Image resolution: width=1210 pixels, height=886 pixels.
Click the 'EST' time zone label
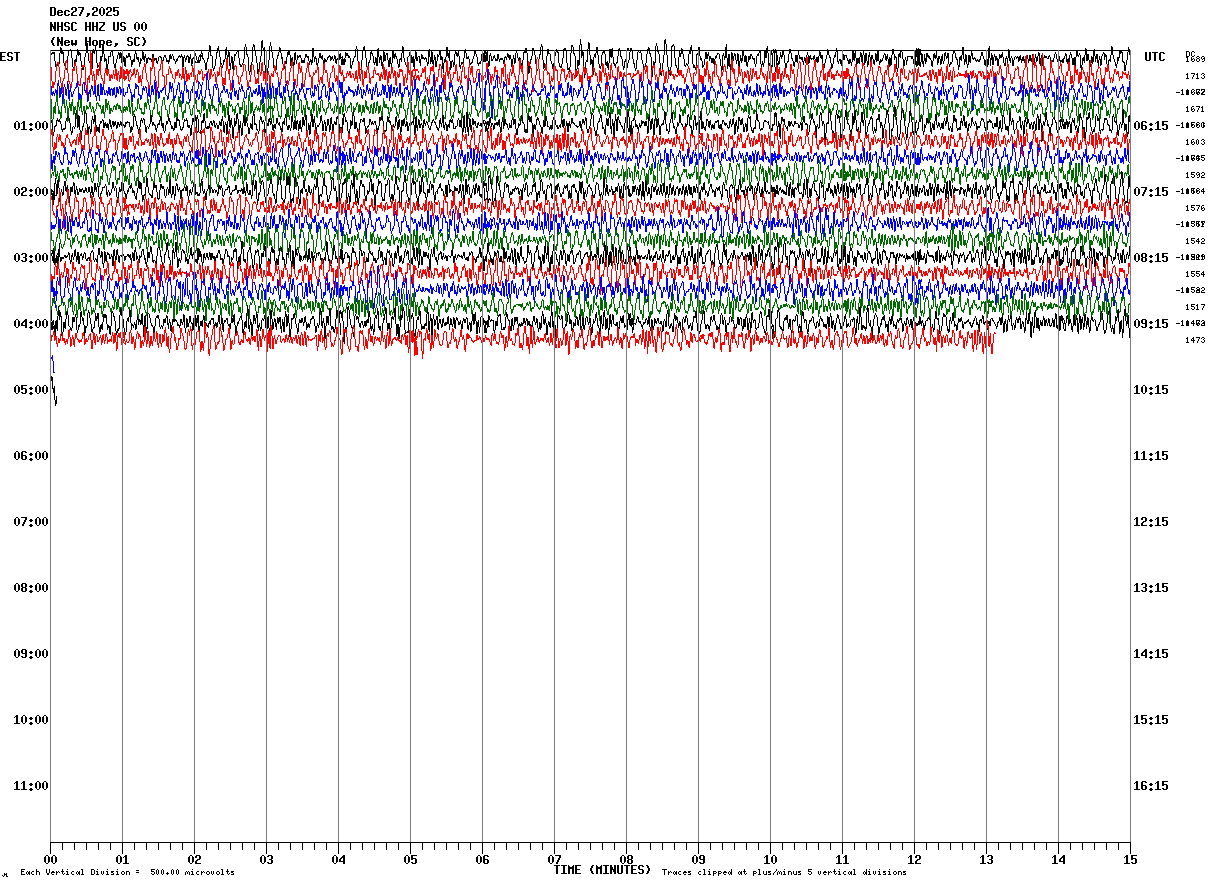pos(10,57)
